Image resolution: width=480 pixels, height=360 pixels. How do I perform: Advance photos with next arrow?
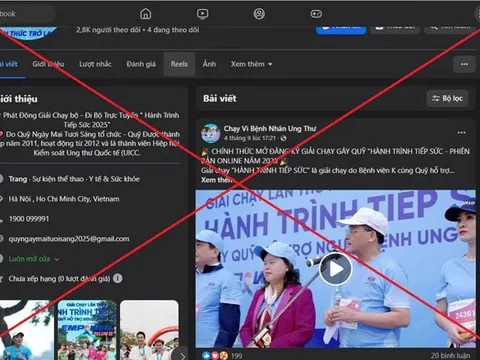tap(182, 356)
